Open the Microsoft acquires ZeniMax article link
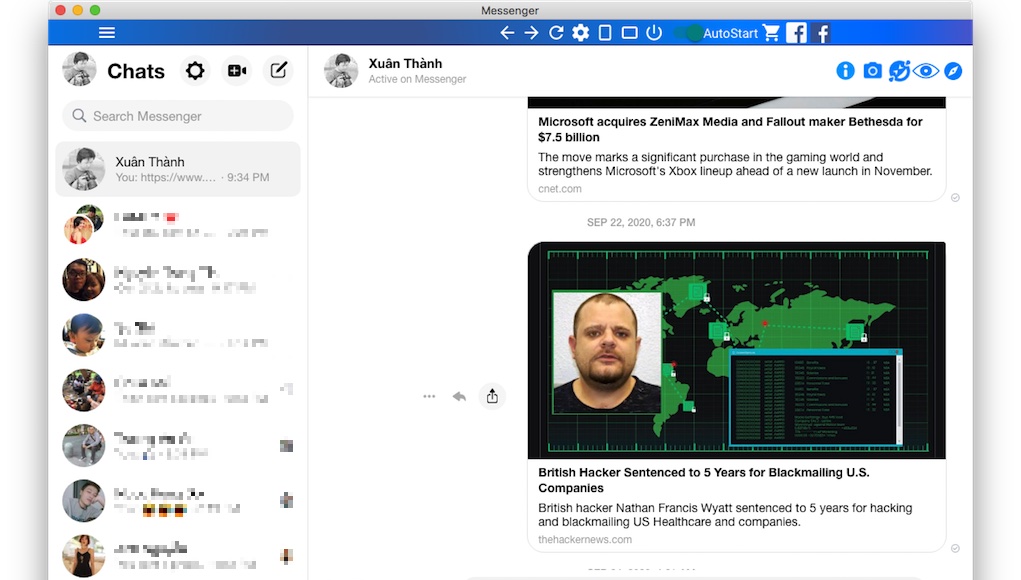This screenshot has width=1021, height=580. [x=730, y=130]
